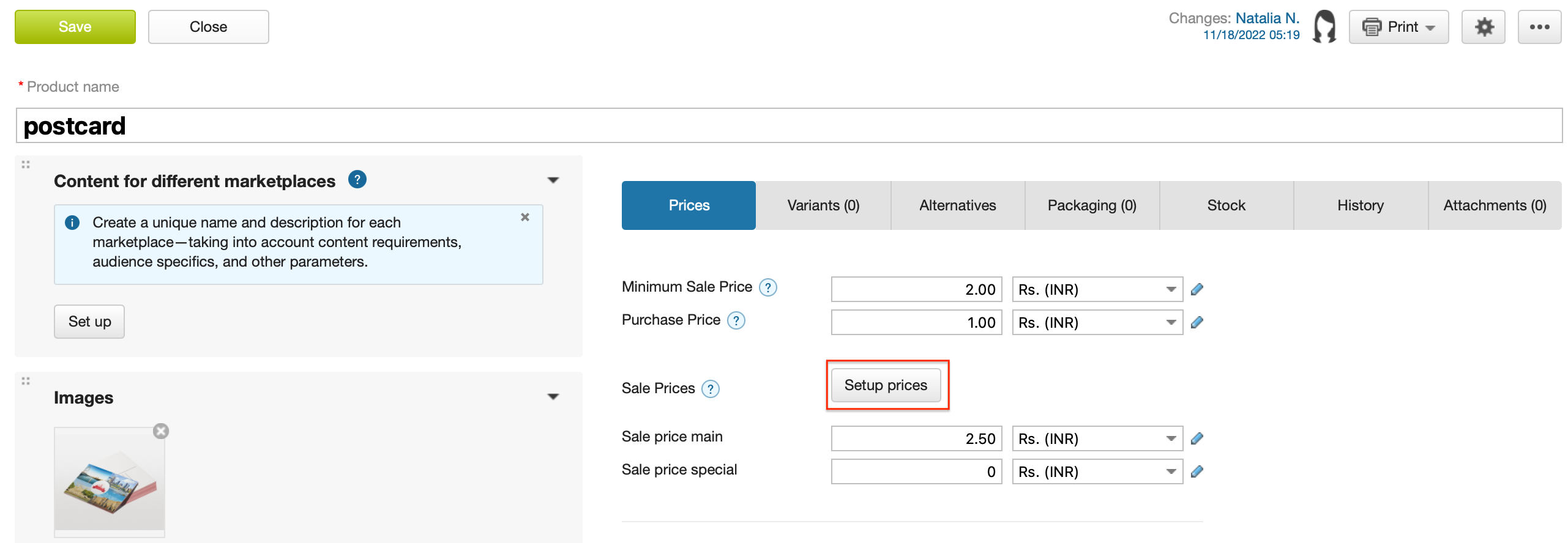Open the Stock tab
The image size is (1568, 543).
pyautogui.click(x=1226, y=205)
